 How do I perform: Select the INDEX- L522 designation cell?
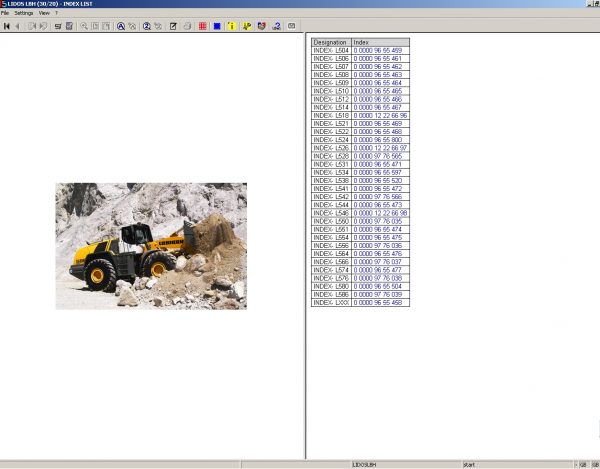[331, 132]
